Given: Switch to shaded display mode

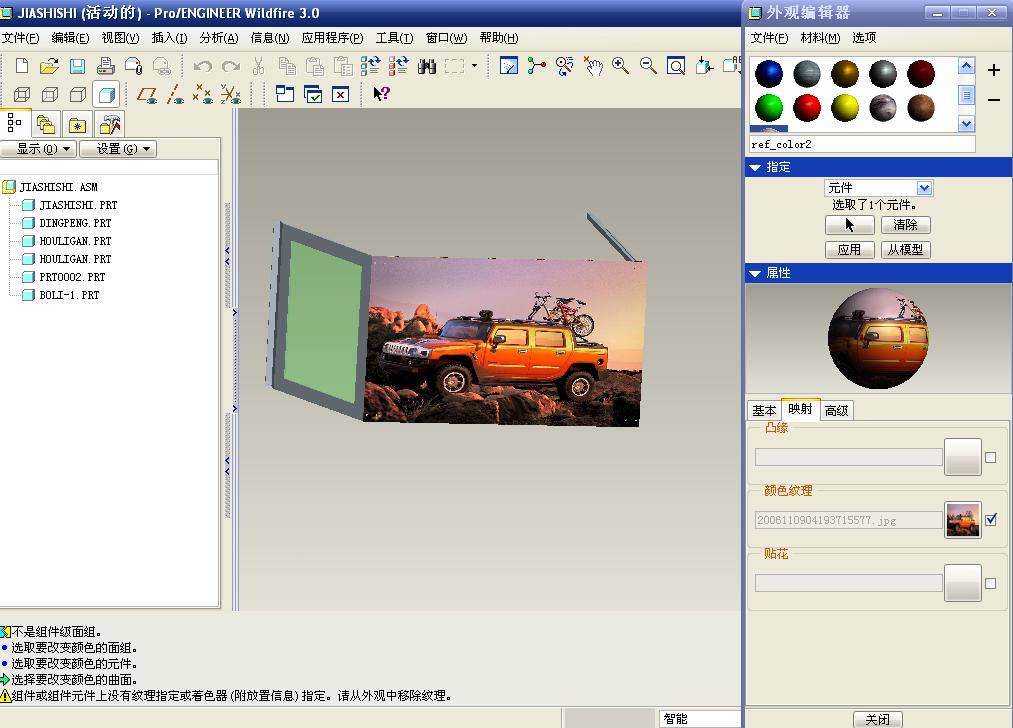Looking at the screenshot, I should click(x=106, y=95).
